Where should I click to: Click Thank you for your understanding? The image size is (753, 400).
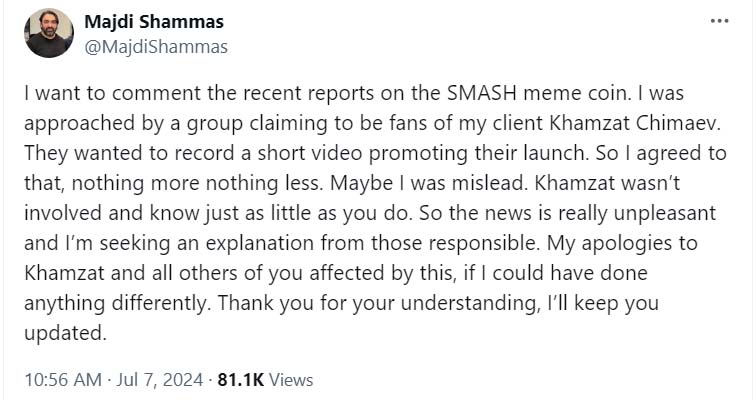click(x=378, y=303)
